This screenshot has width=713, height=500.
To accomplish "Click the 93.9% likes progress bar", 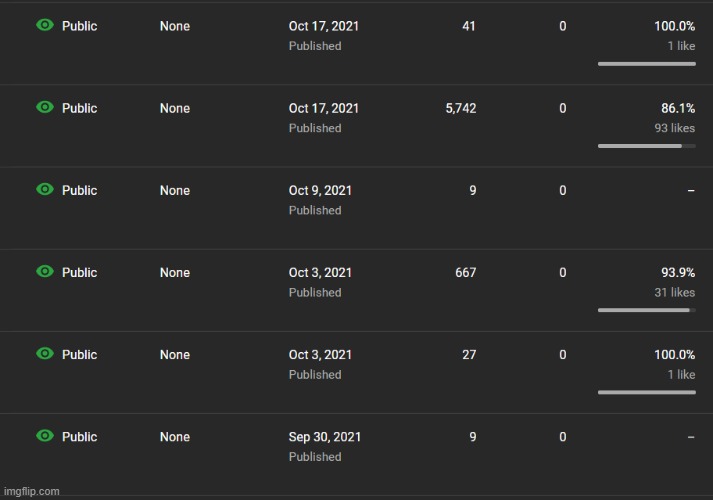I will coord(647,310).
